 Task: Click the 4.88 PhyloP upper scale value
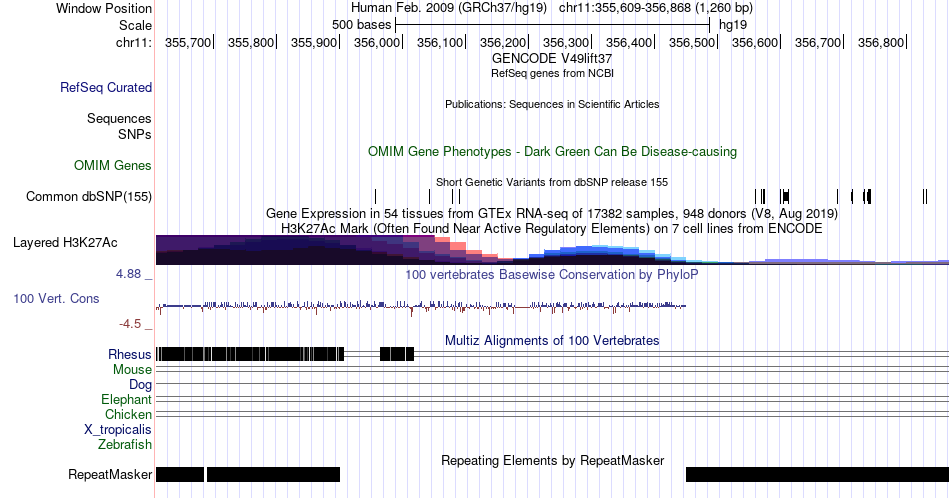(128, 274)
